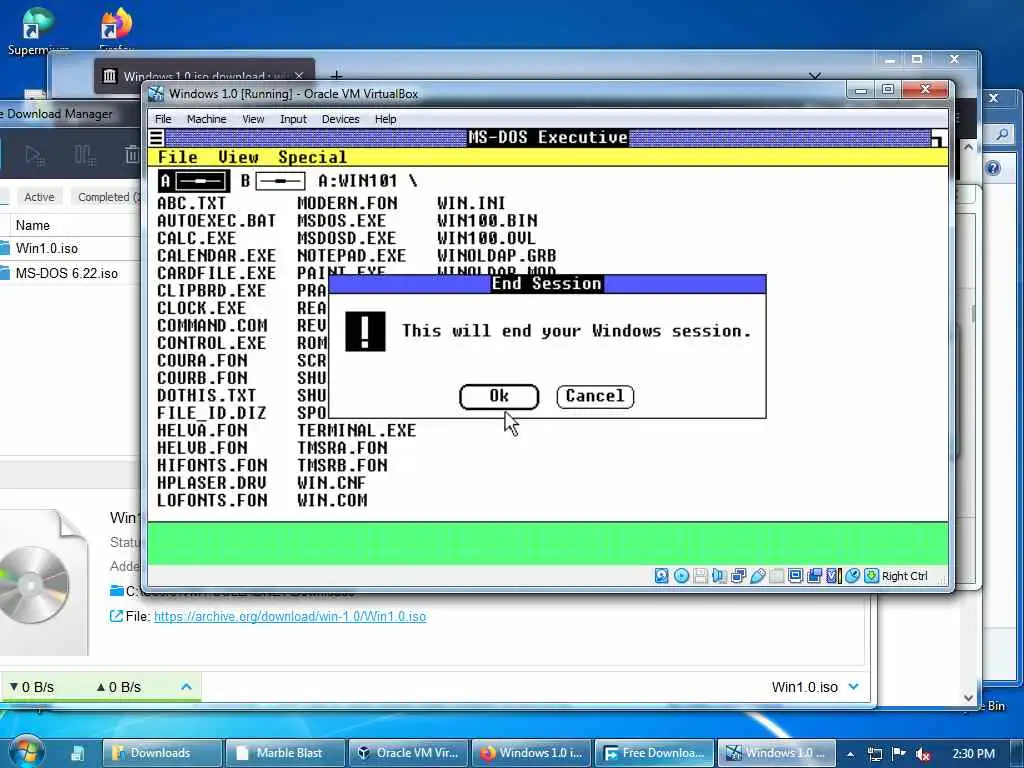Viewport: 1024px width, 768px height.
Task: Open VirtualBox Machine menu
Action: tap(206, 119)
